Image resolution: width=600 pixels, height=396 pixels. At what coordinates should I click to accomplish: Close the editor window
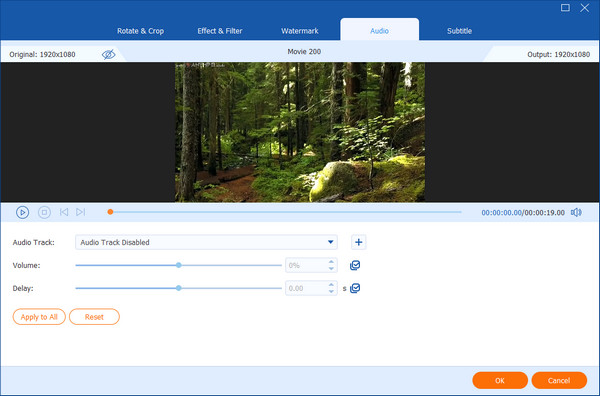(x=584, y=8)
